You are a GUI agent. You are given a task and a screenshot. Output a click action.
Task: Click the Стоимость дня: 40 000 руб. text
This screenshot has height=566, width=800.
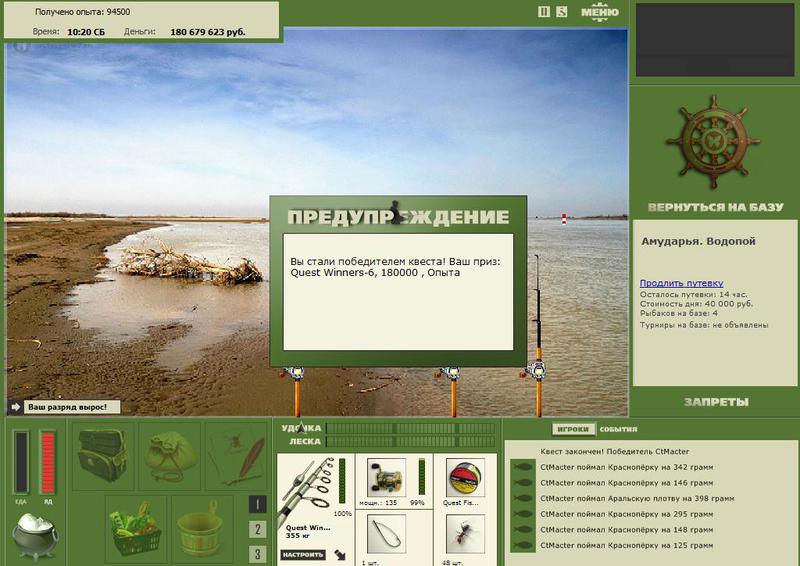point(696,304)
